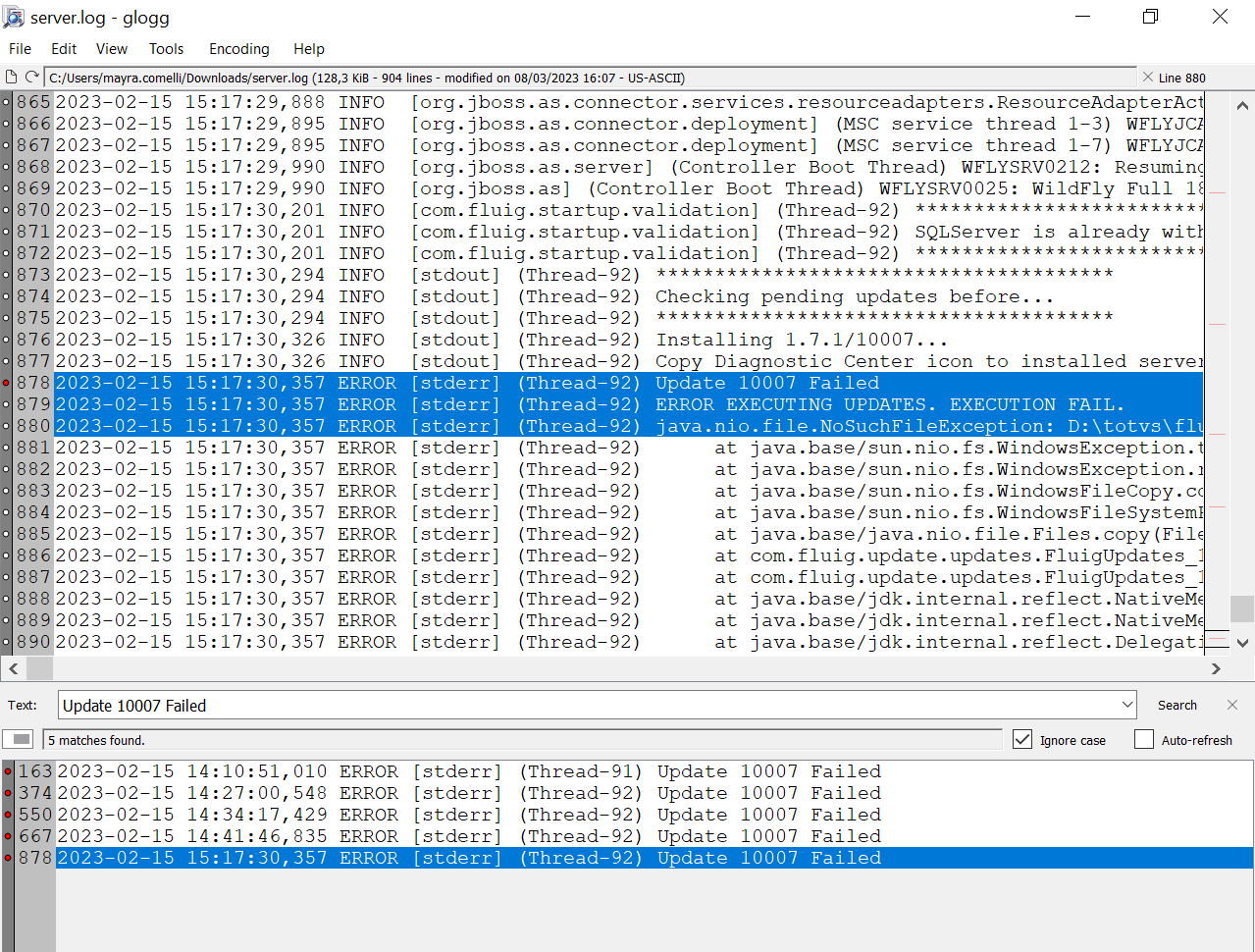Image resolution: width=1255 pixels, height=952 pixels.
Task: Select line 869 'WildFly Full' entry
Action: click(x=628, y=188)
